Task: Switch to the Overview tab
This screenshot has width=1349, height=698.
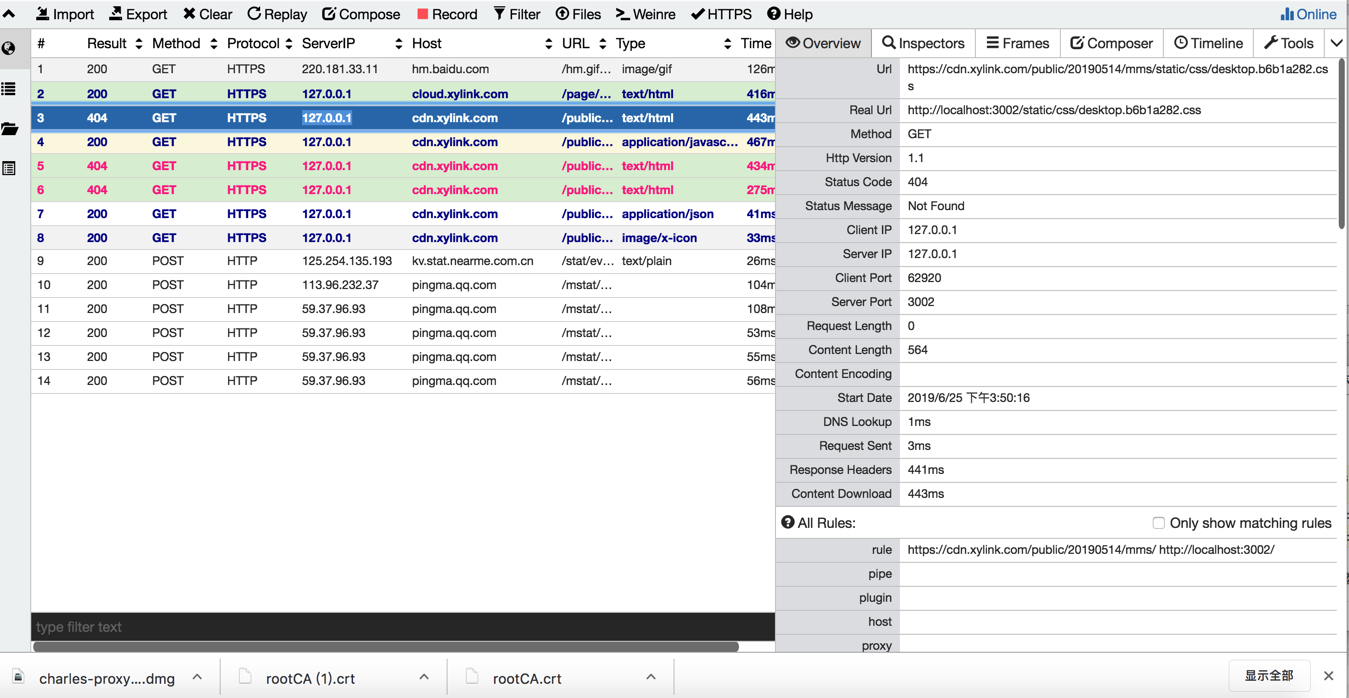Action: click(823, 43)
